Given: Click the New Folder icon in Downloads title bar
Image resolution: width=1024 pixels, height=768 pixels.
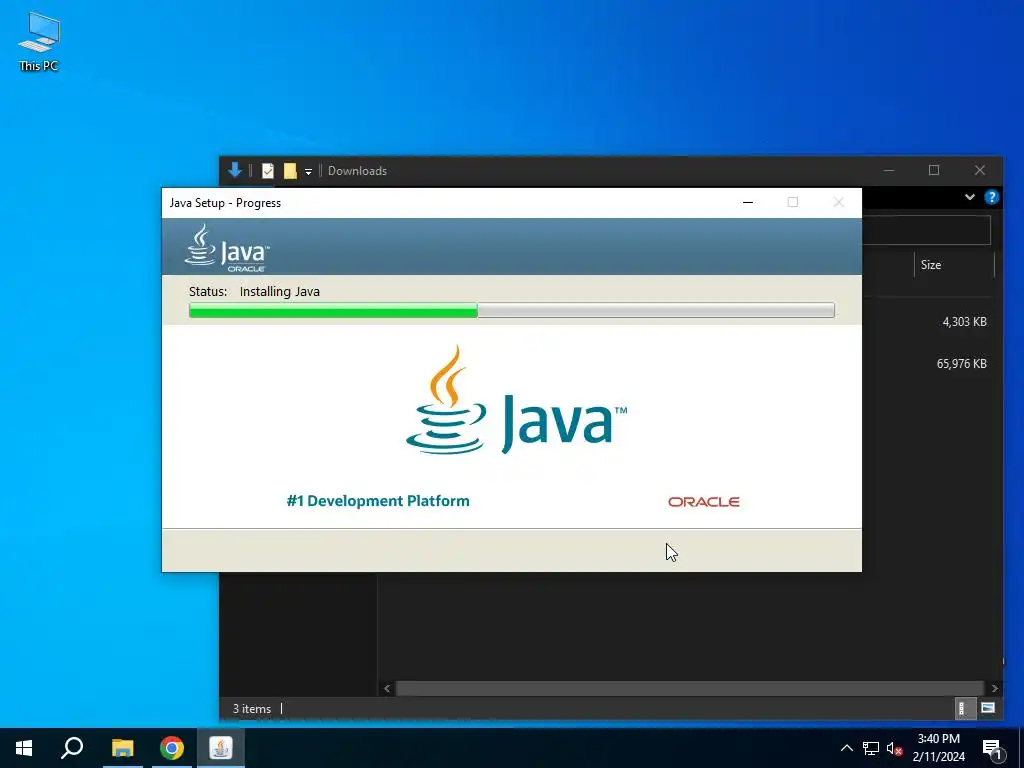Looking at the screenshot, I should (x=290, y=171).
